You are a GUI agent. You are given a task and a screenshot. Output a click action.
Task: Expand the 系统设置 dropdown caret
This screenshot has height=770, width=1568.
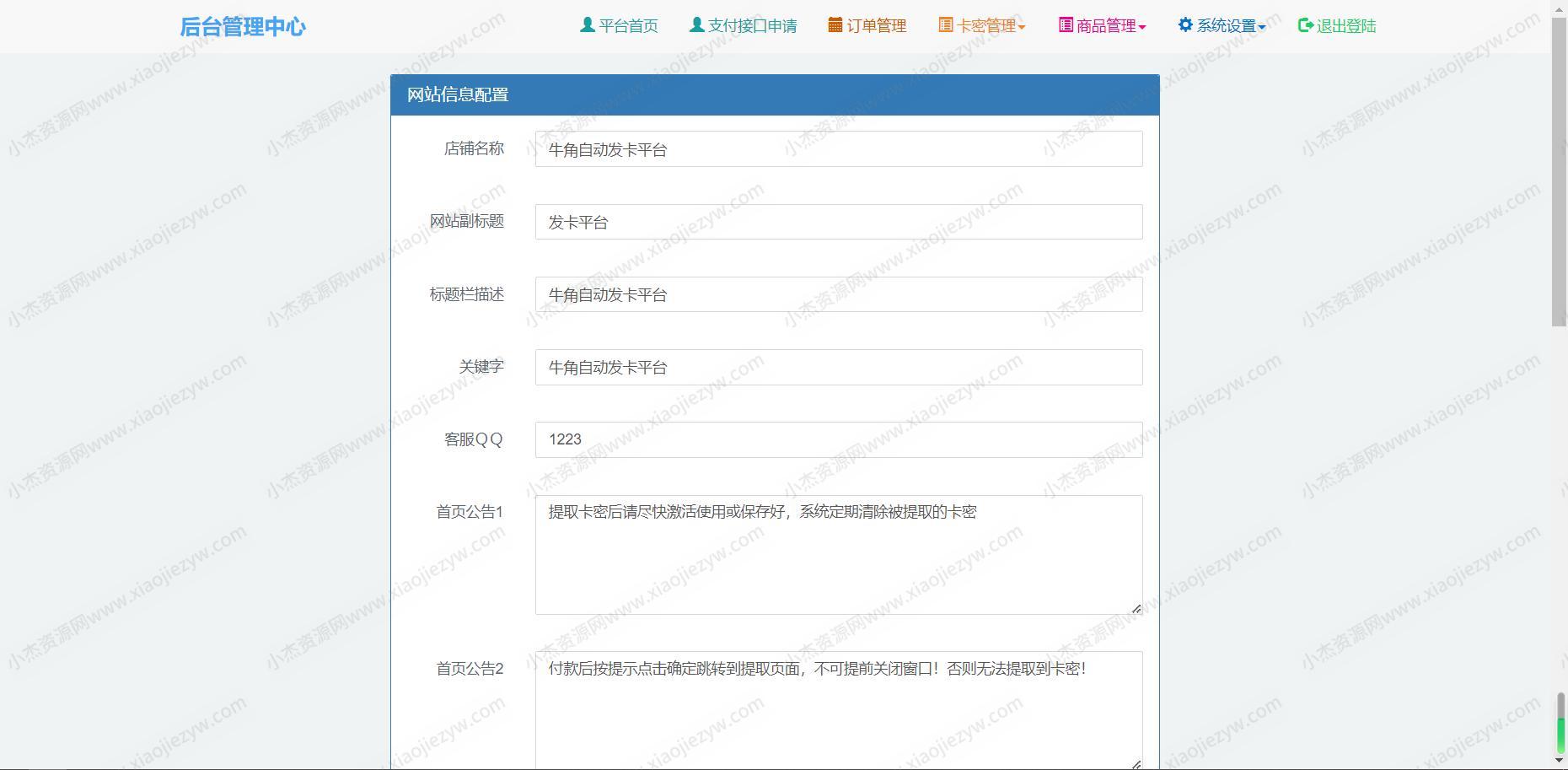click(1262, 27)
